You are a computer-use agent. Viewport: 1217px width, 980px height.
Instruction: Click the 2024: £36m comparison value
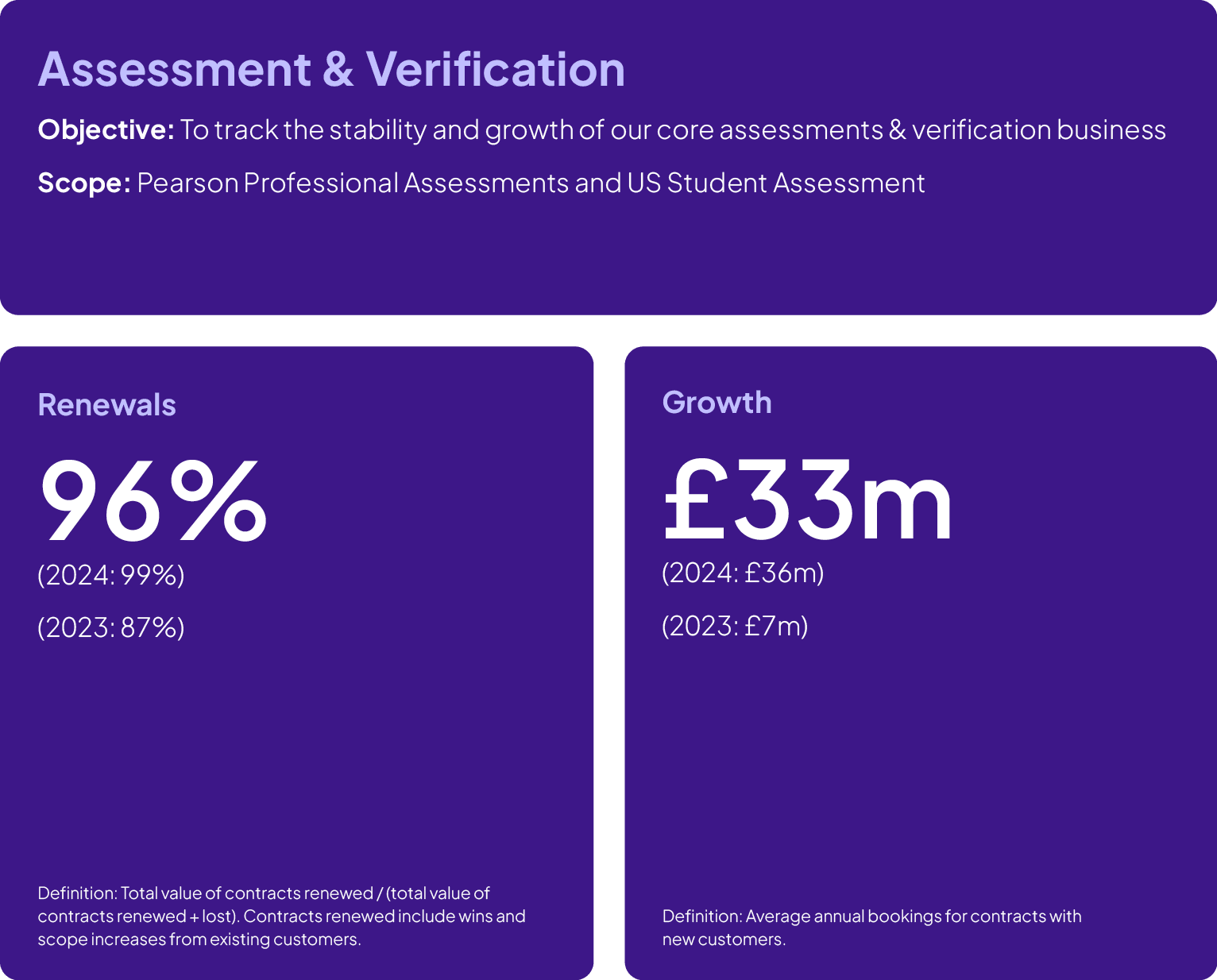pos(743,573)
